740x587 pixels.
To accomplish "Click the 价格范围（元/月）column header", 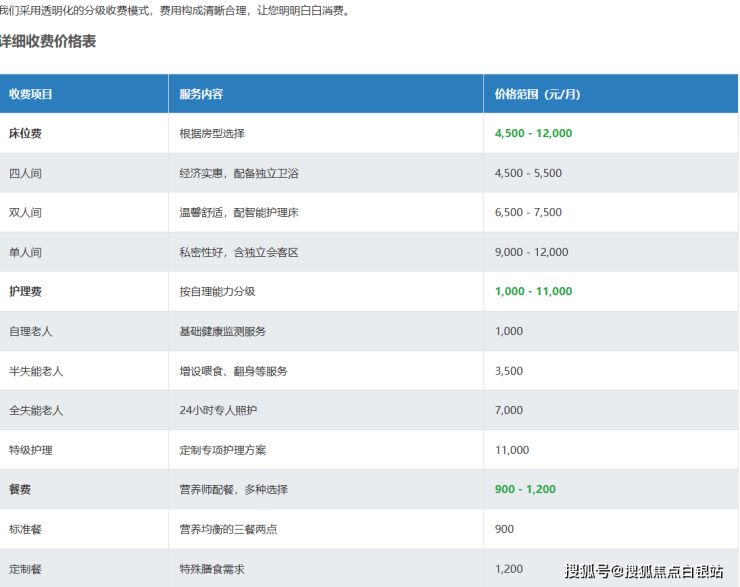I will [x=537, y=94].
